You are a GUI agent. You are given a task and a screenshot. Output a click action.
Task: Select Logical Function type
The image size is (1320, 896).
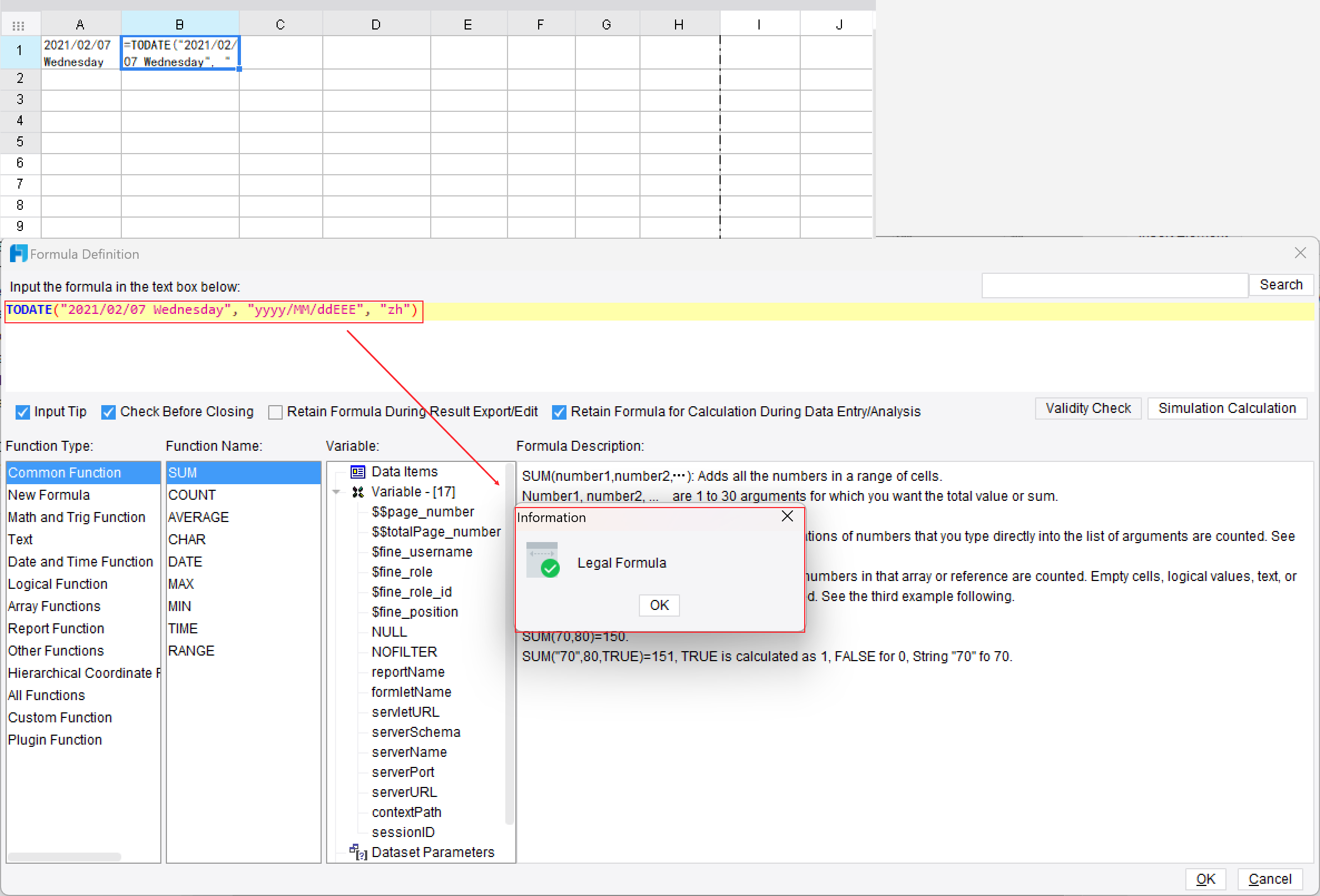coord(83,584)
